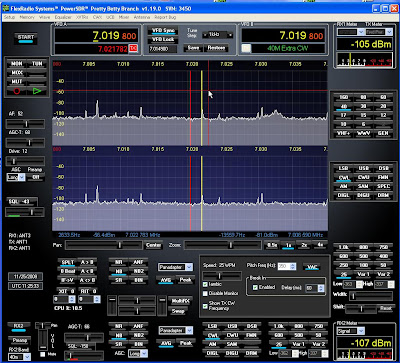400x363 pixels.
Task: Select the 20 meter band button
Action: (x=383, y=107)
